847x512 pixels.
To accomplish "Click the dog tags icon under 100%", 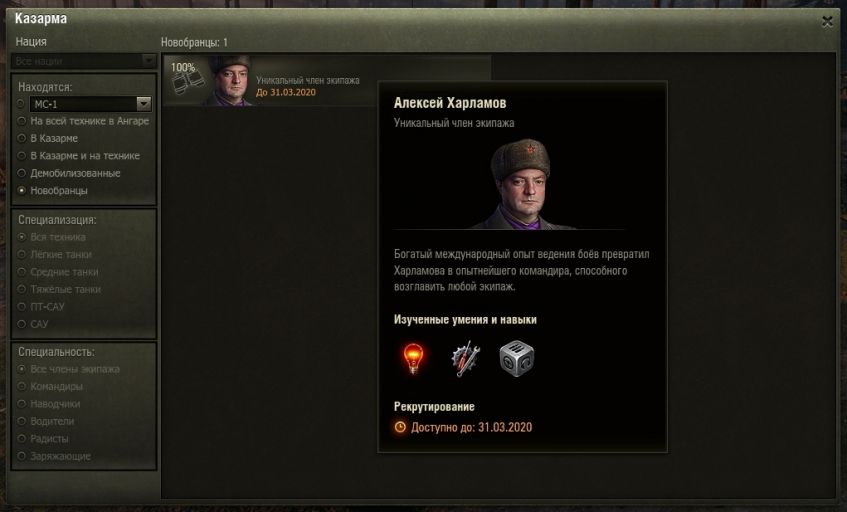I will (x=187, y=83).
